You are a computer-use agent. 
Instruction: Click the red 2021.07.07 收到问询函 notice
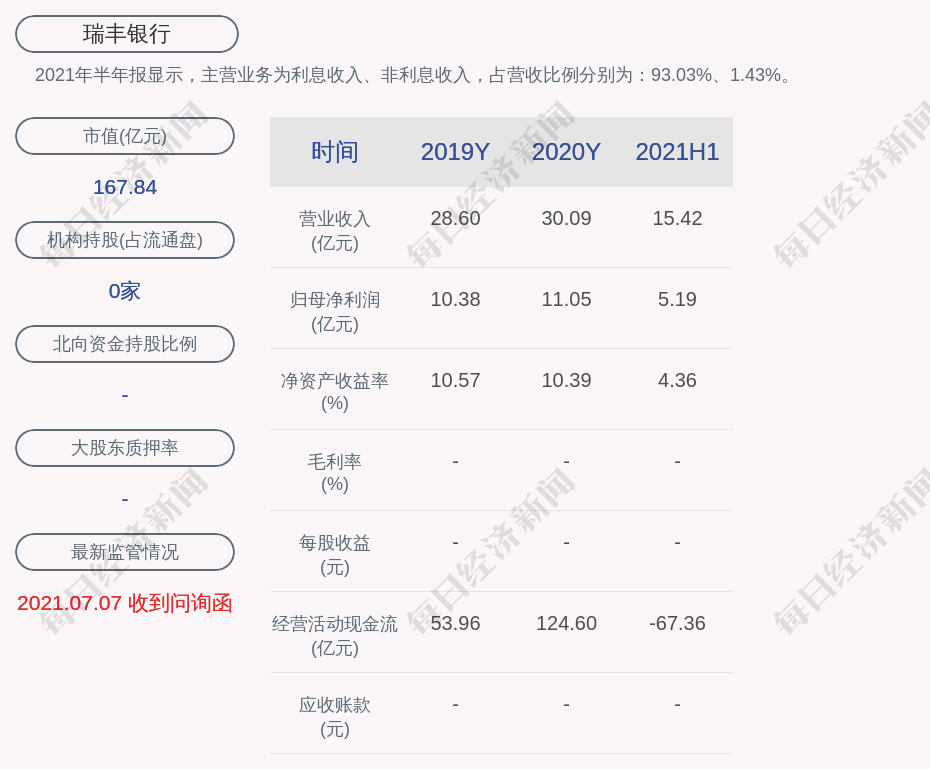[x=125, y=603]
